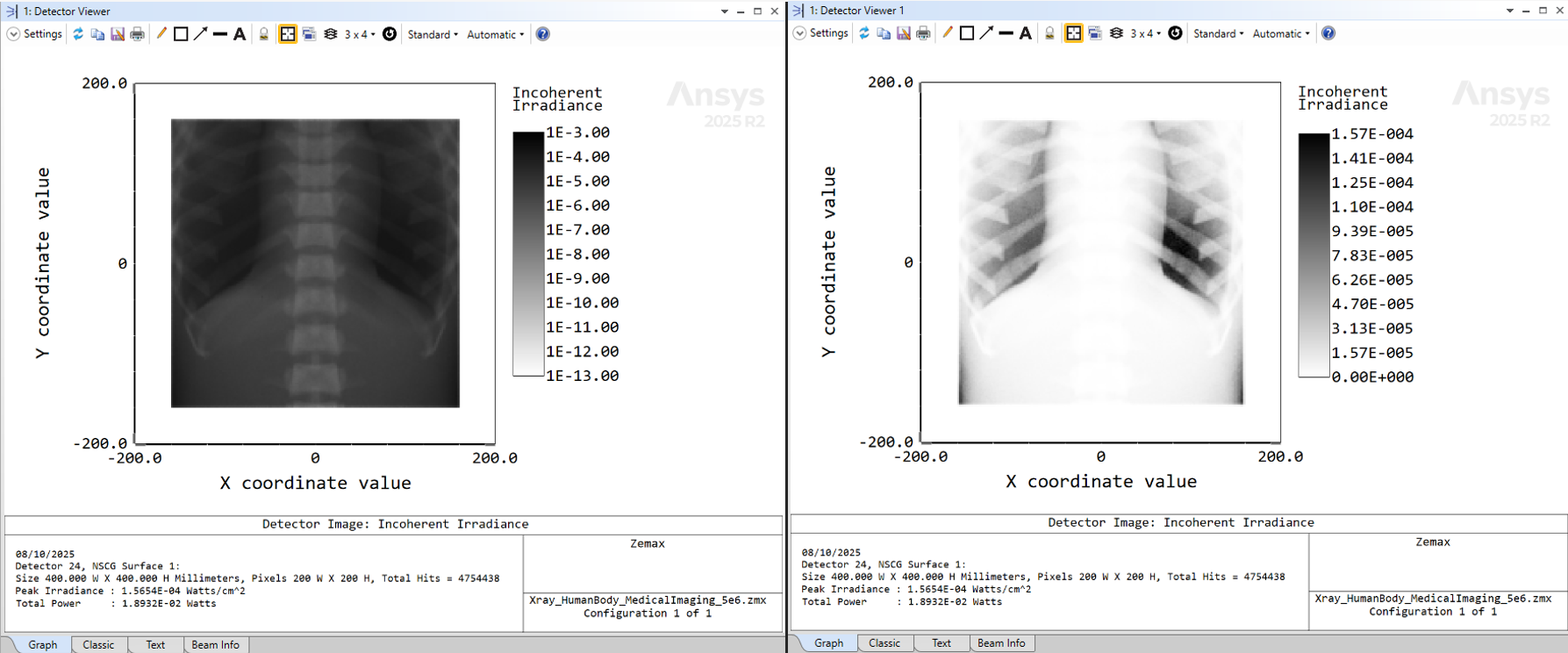This screenshot has height=653, width=1568.
Task: Click stacked layers icon in left Detector Viewer
Action: 331,34
